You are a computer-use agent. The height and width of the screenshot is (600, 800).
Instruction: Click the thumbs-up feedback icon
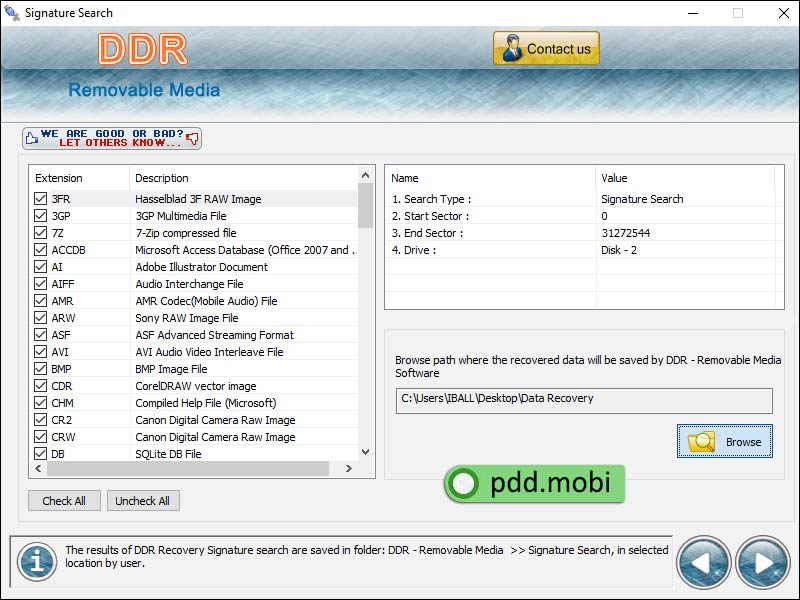point(34,136)
